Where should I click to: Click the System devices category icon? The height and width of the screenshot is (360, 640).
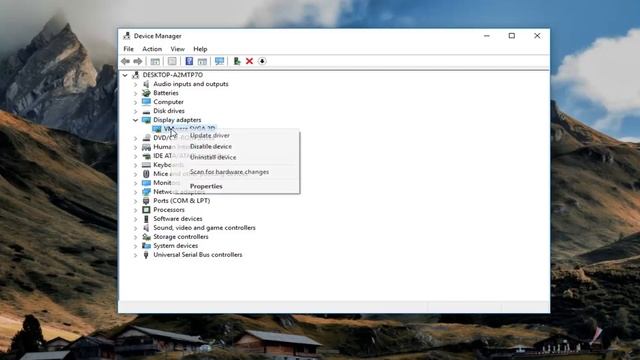(146, 246)
